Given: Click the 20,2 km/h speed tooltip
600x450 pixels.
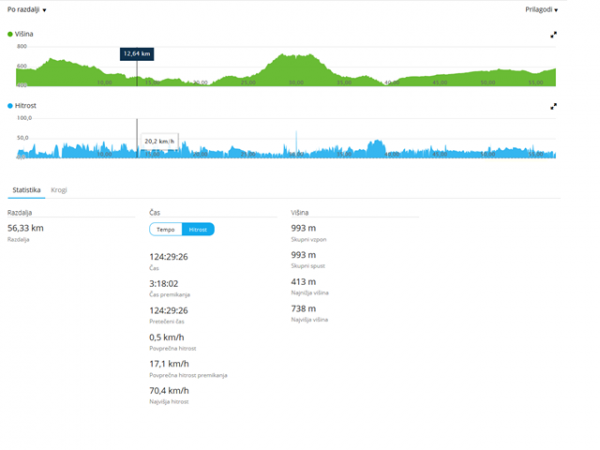Looking at the screenshot, I should point(160,141).
